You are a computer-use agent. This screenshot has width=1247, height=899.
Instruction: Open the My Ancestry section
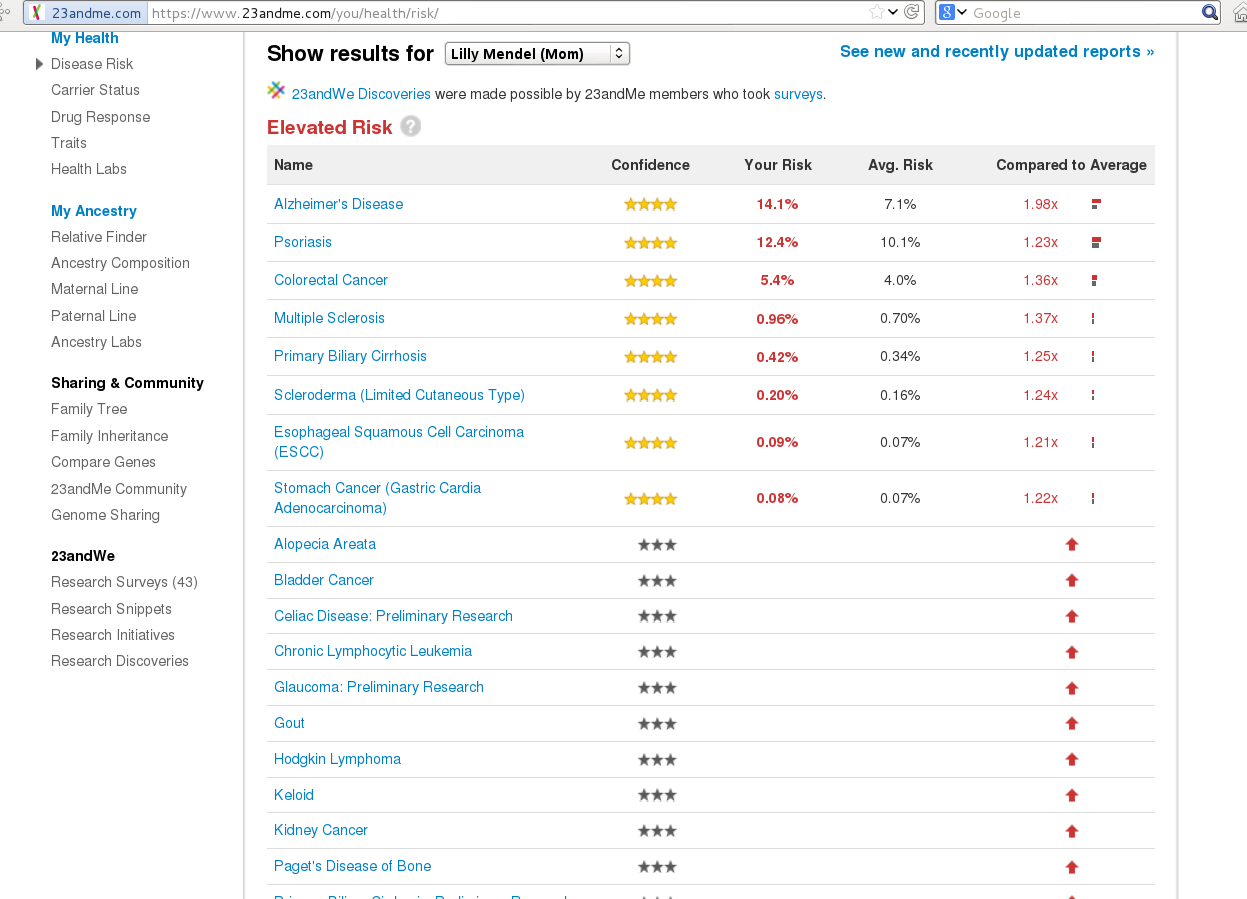94,211
